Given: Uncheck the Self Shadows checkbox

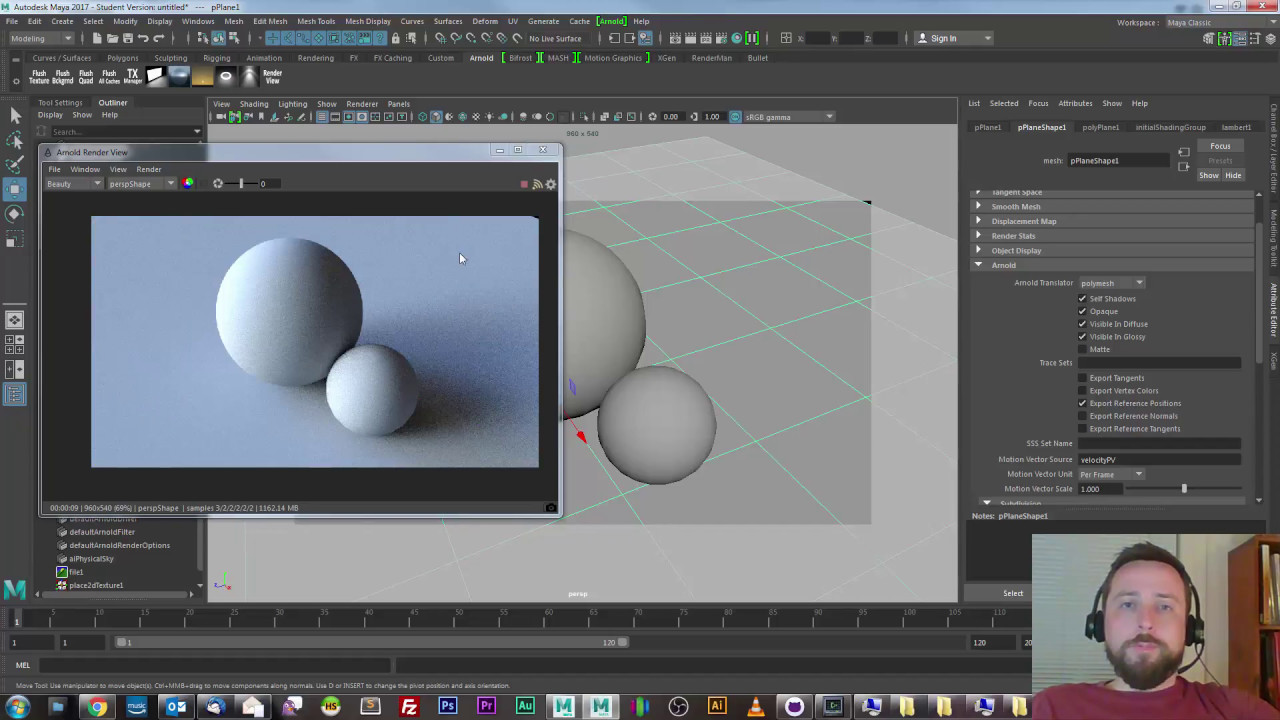Looking at the screenshot, I should [x=1082, y=298].
